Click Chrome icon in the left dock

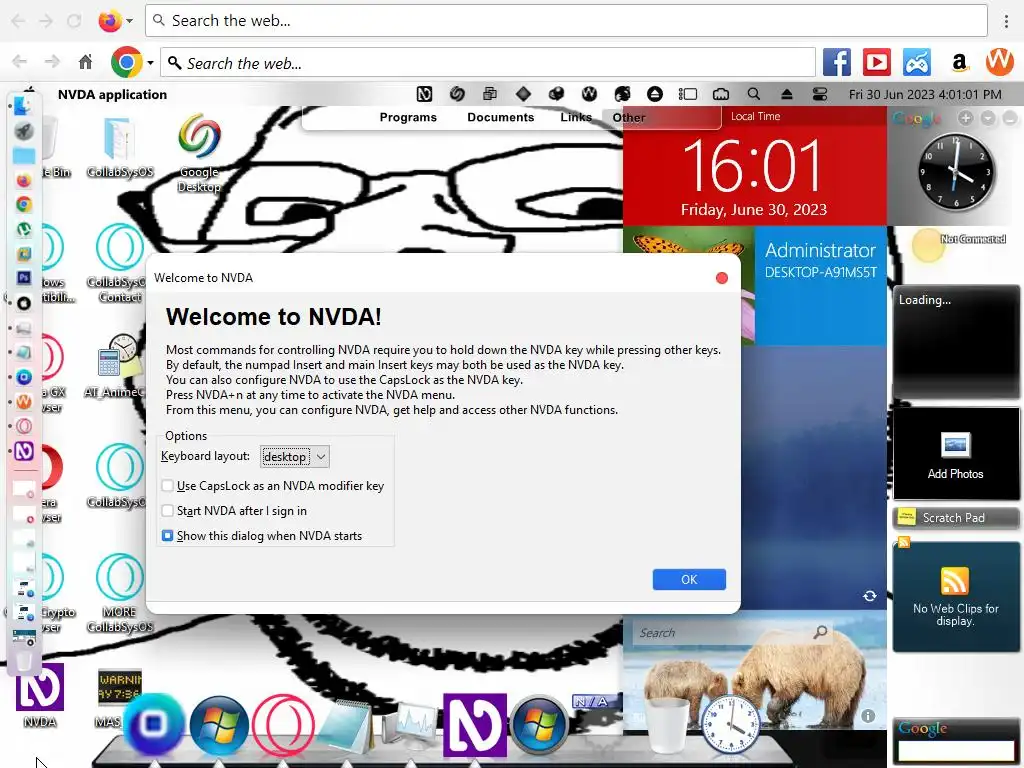pyautogui.click(x=24, y=204)
